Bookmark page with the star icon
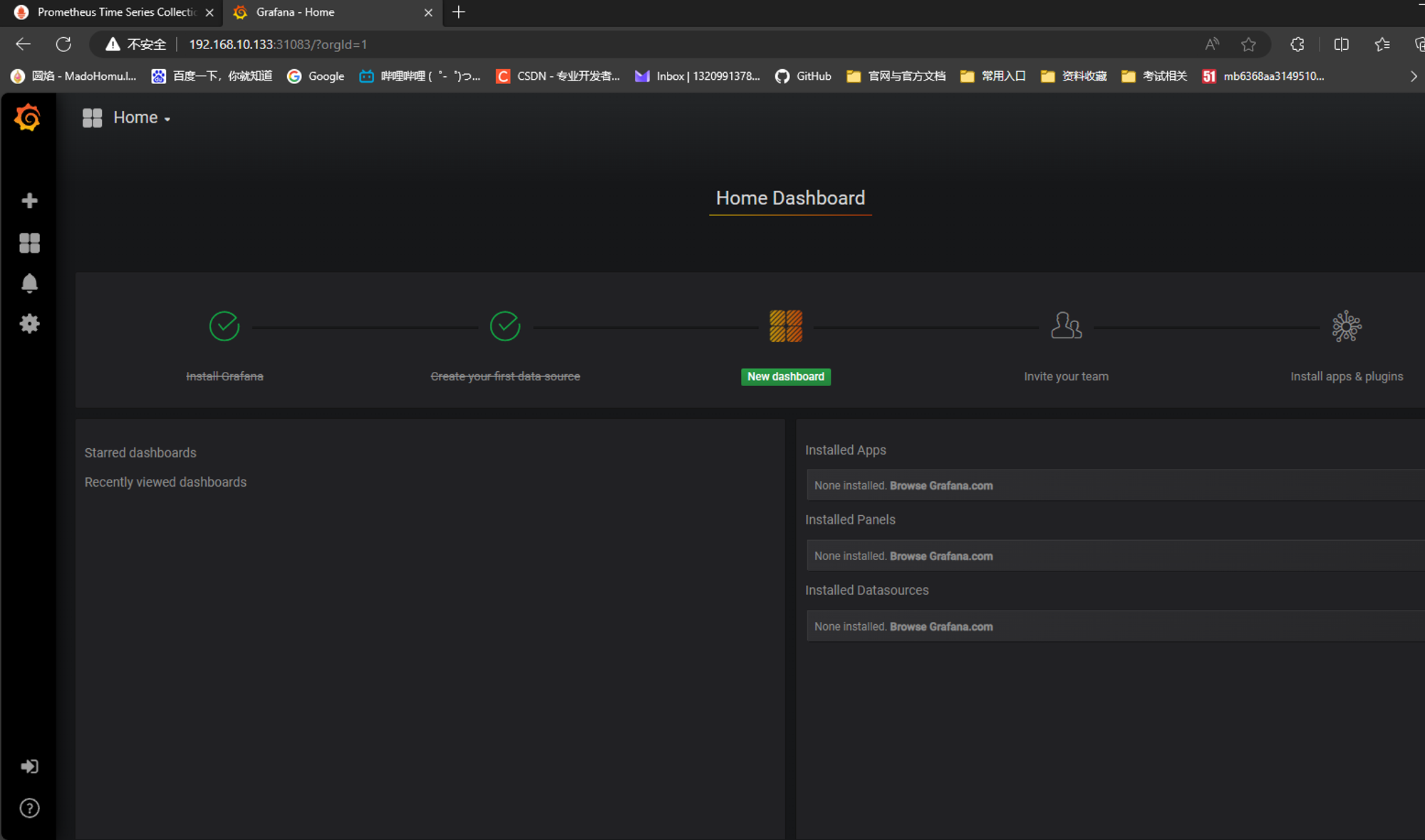 pos(1248,44)
